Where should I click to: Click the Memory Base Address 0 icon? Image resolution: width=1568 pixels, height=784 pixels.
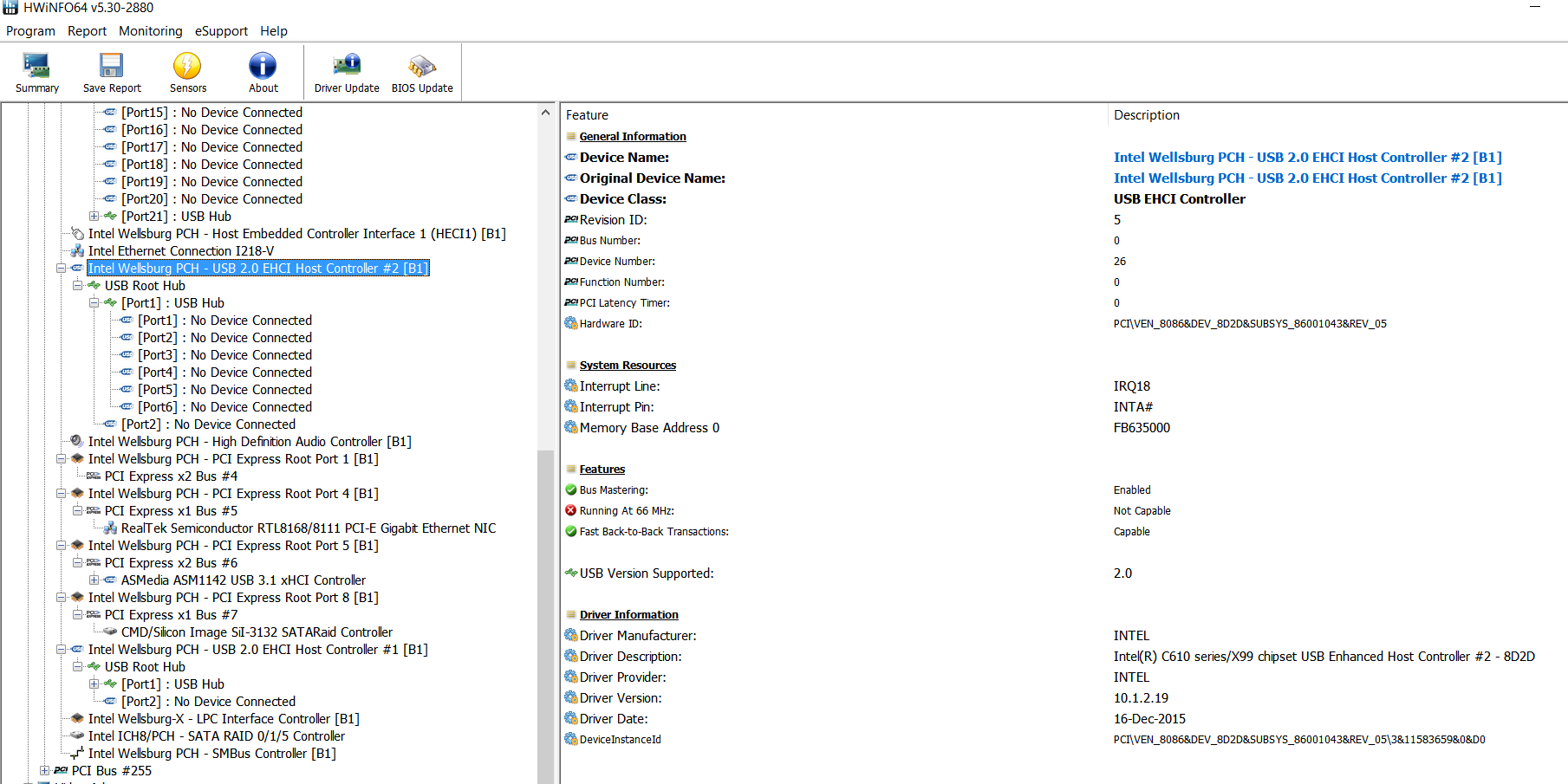(571, 427)
